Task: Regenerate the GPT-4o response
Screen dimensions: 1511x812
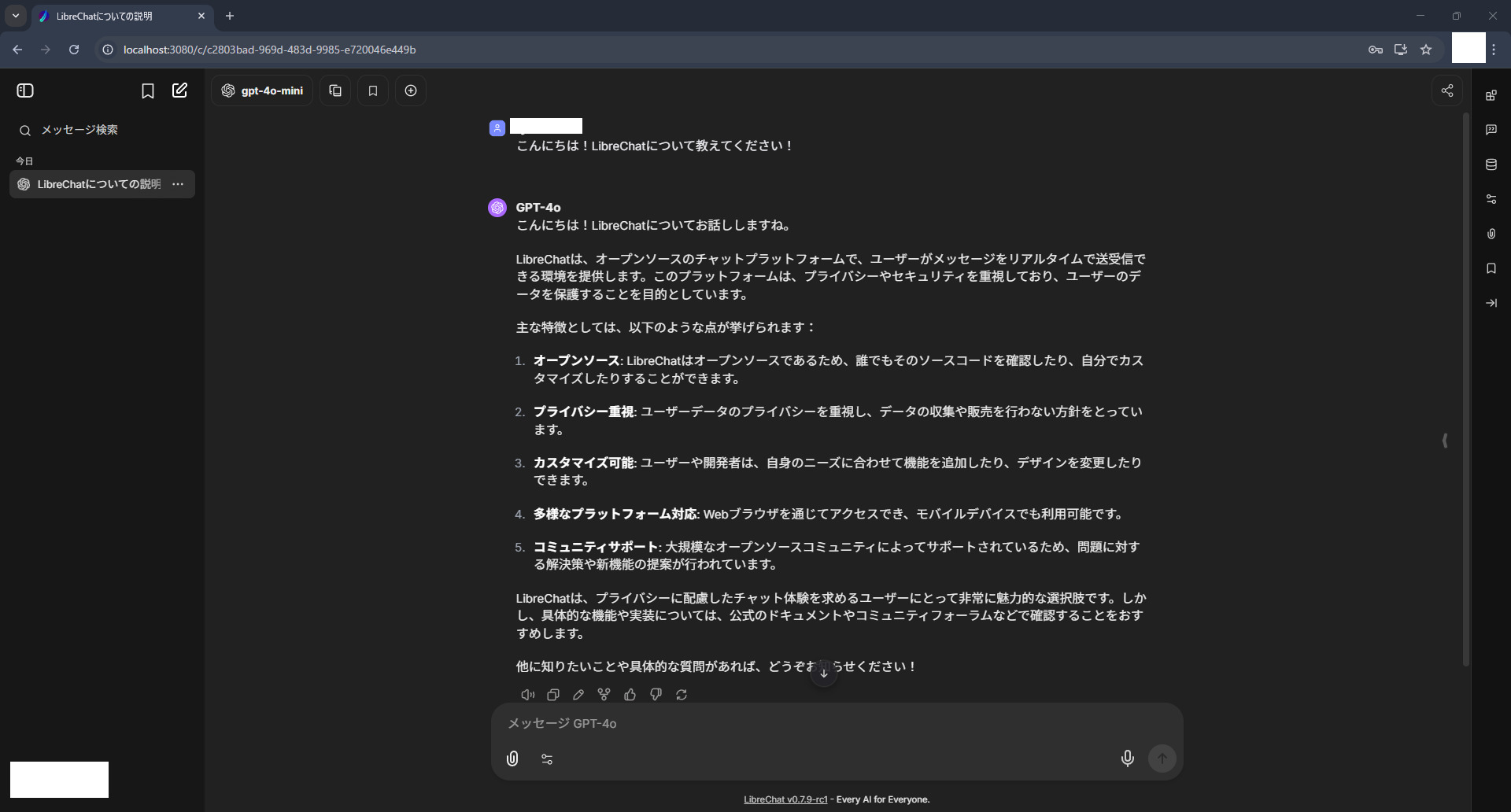Action: pos(682,695)
